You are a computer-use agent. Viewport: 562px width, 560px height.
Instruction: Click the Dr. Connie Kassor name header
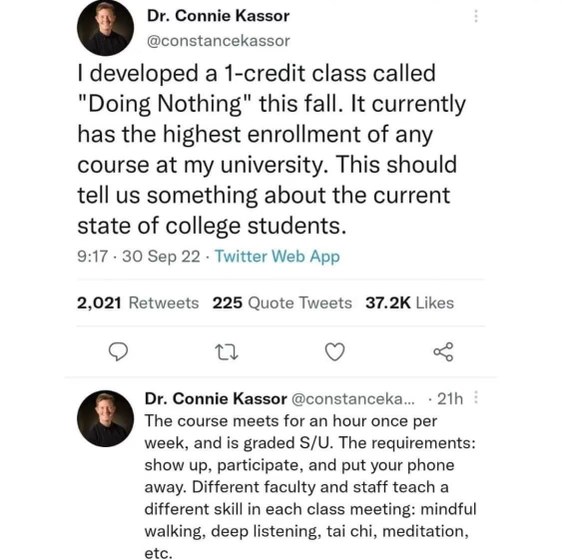pyautogui.click(x=218, y=16)
